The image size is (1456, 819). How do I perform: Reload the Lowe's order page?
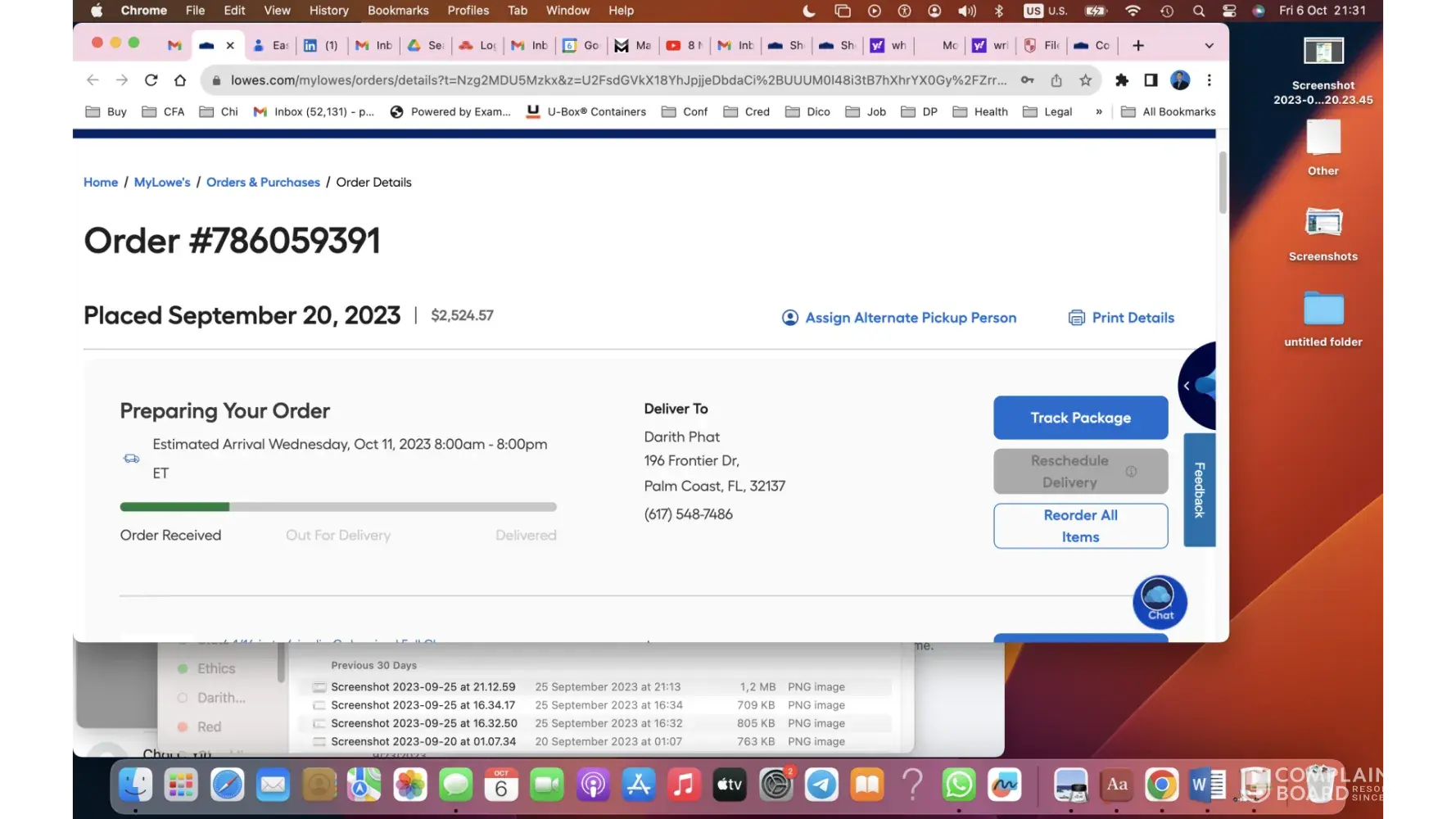pos(151,80)
